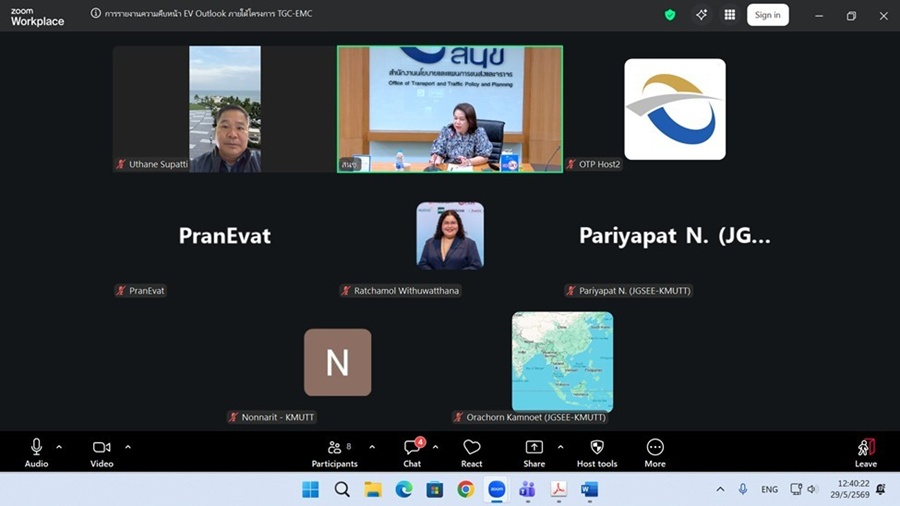Open the Chat panel
The image size is (900, 506).
(412, 453)
